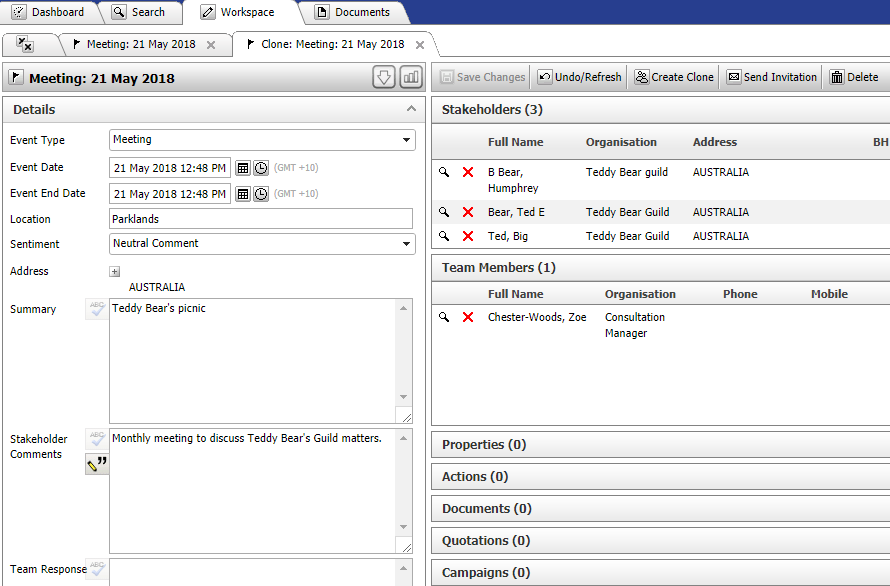The width and height of the screenshot is (890, 586).
Task: Click the quotation highlighter icon
Action: (96, 464)
